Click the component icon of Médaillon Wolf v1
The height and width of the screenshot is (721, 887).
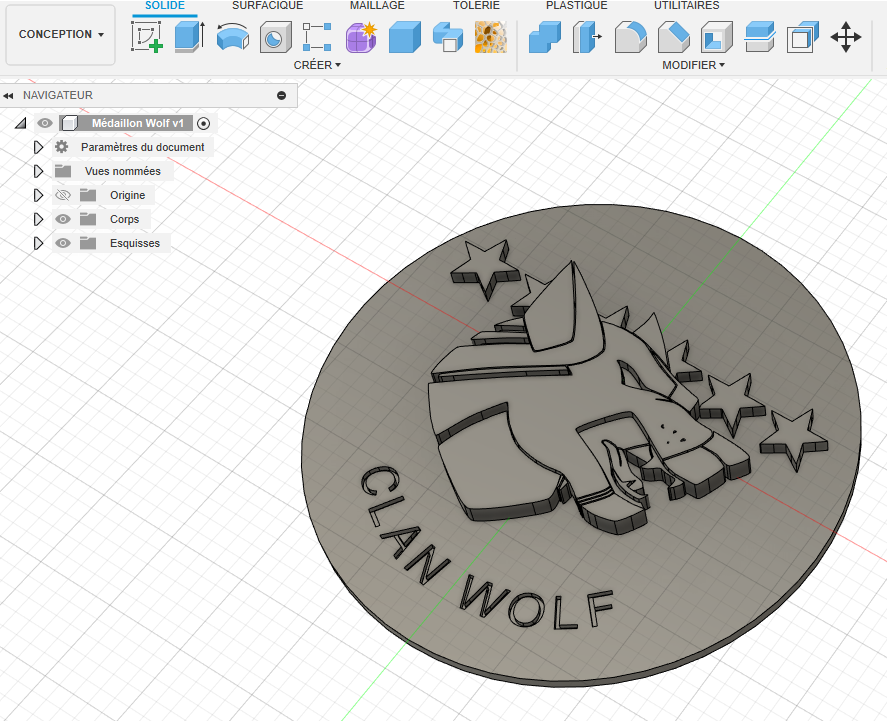click(x=70, y=123)
